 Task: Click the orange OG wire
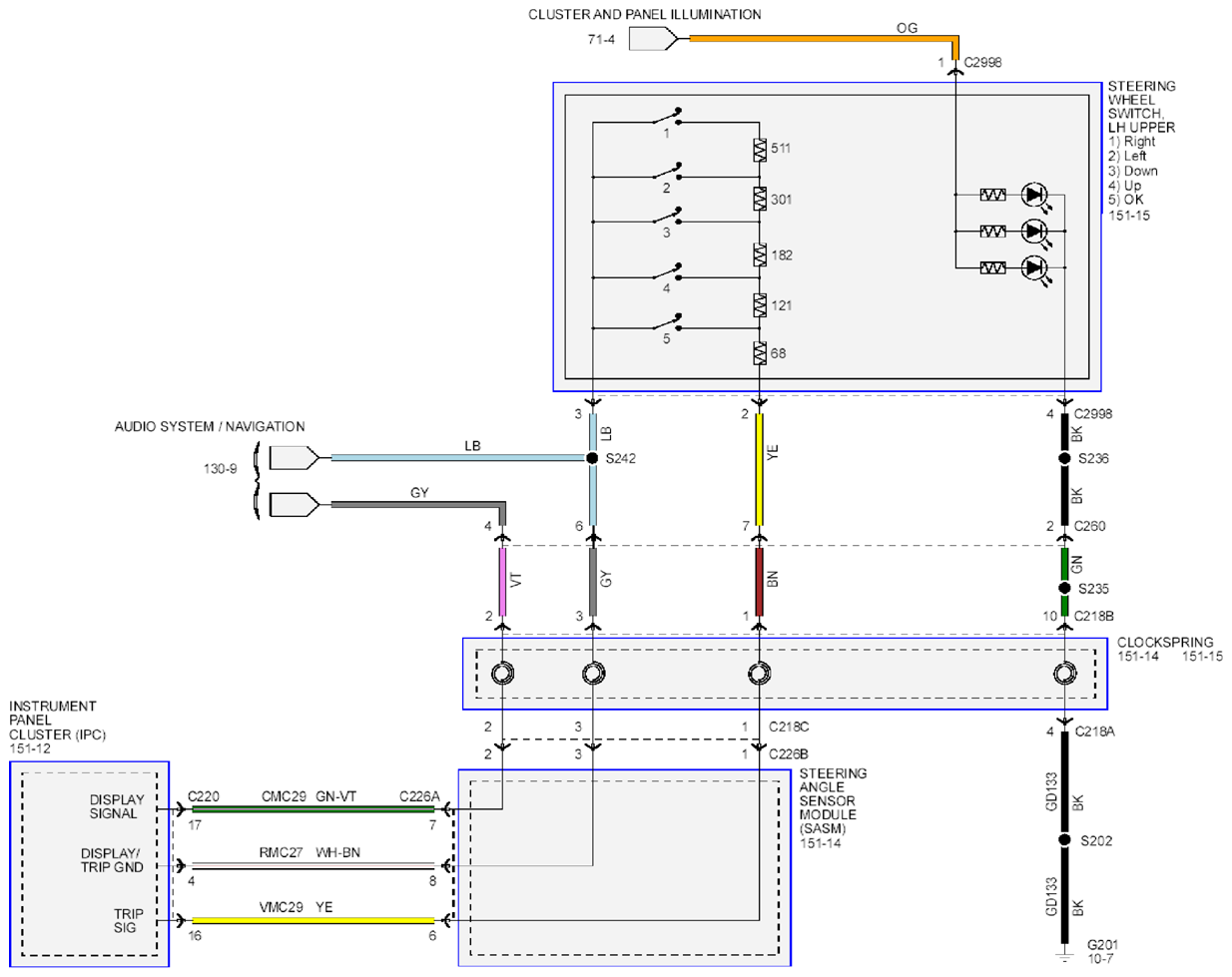(x=824, y=39)
